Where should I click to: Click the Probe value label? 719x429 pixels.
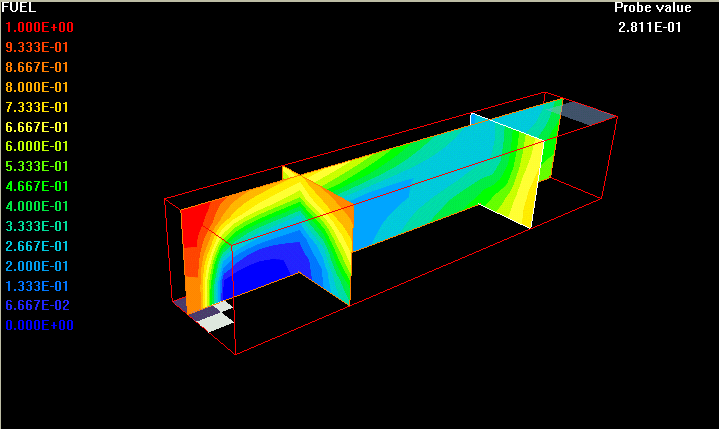click(x=652, y=8)
